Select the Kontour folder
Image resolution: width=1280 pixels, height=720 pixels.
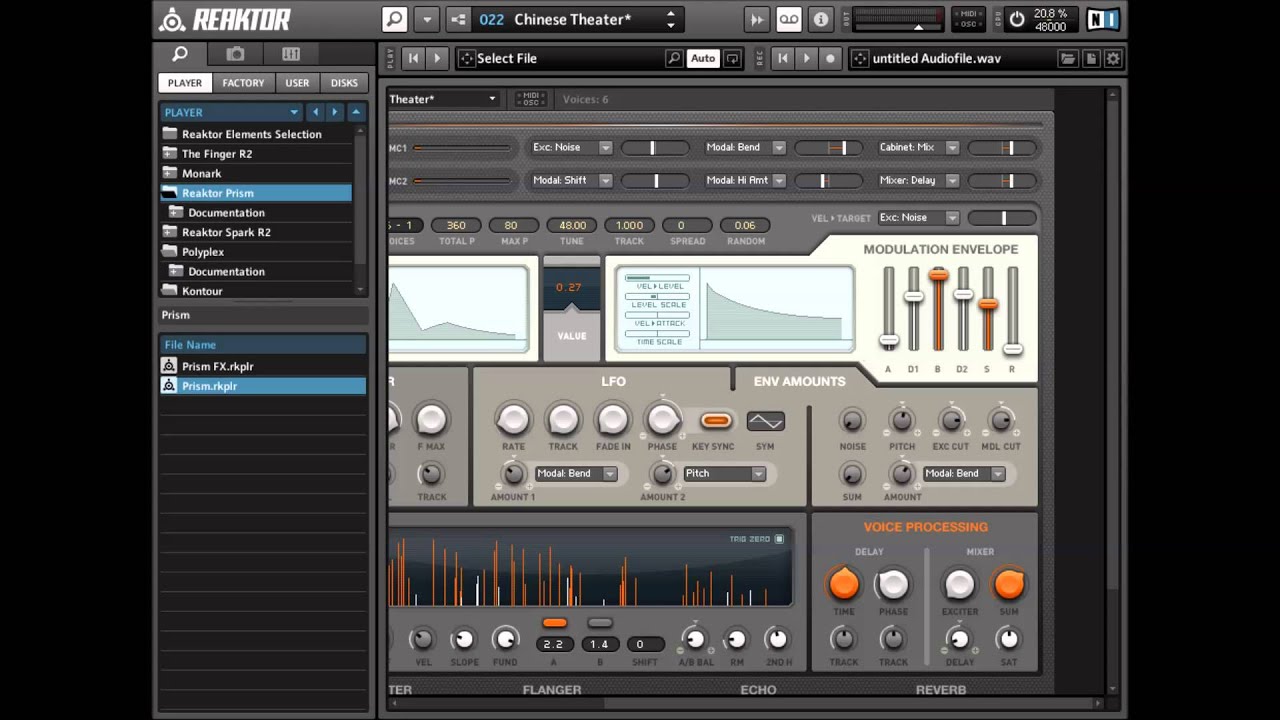[x=256, y=291]
